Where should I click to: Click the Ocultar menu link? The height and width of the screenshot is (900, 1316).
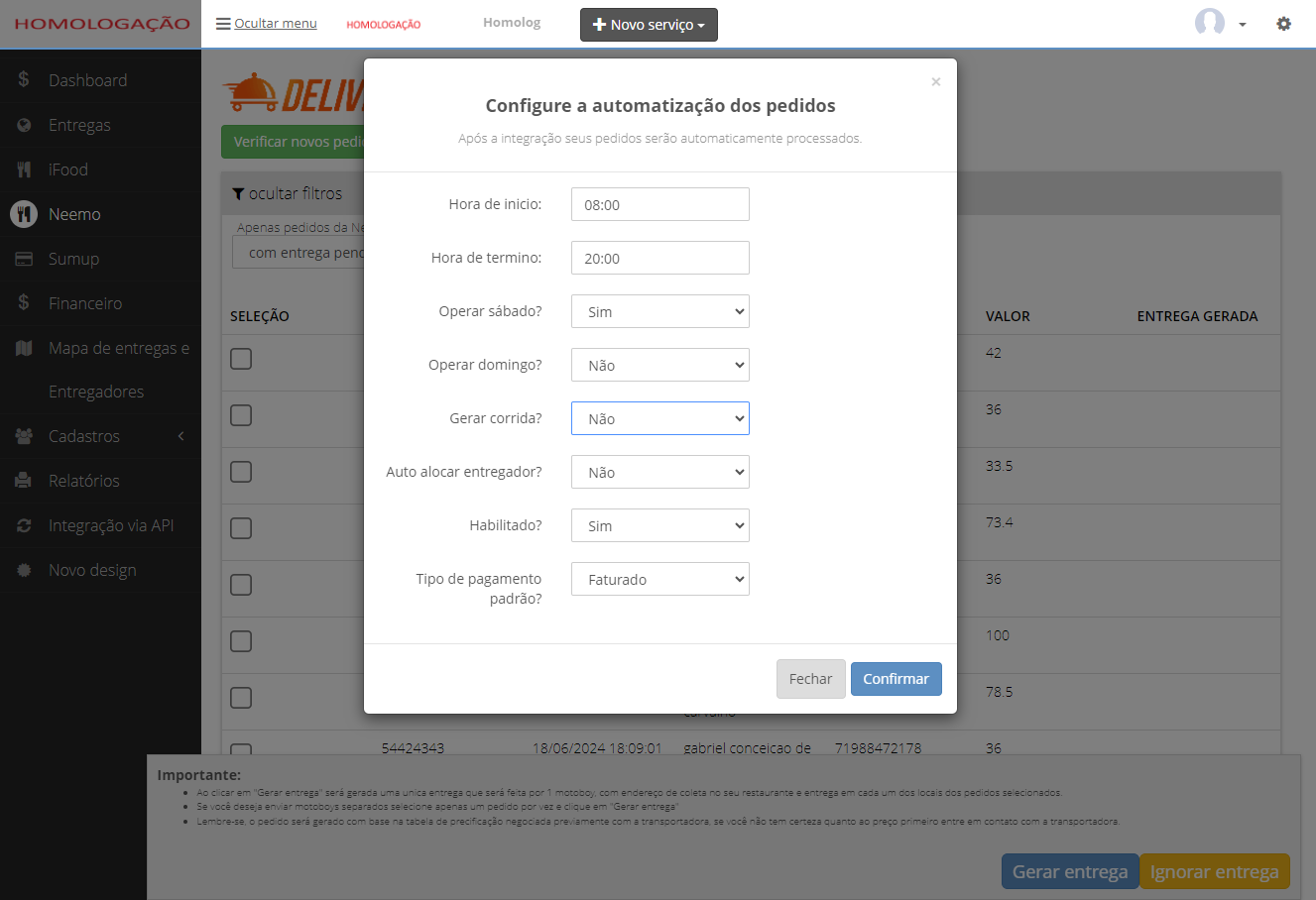point(276,23)
